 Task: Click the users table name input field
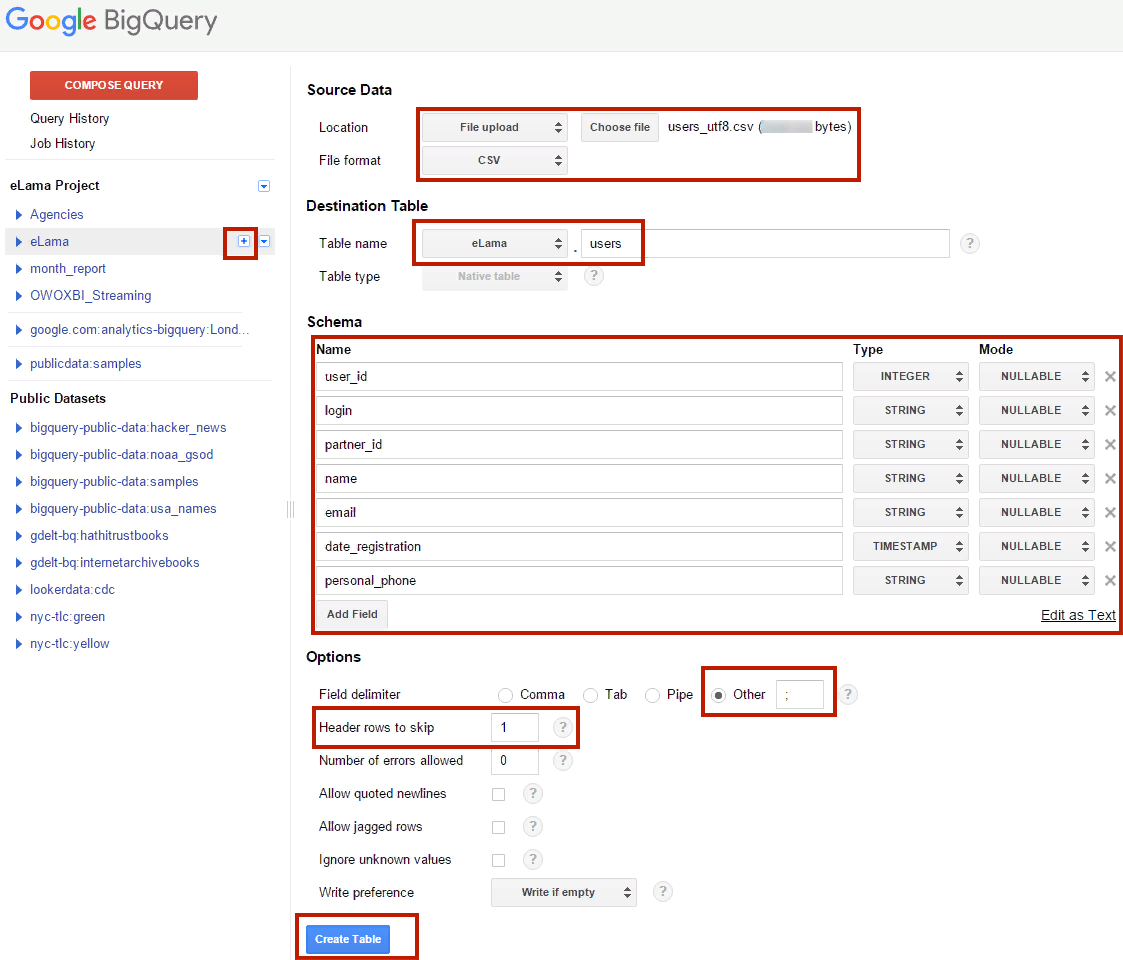tap(765, 244)
